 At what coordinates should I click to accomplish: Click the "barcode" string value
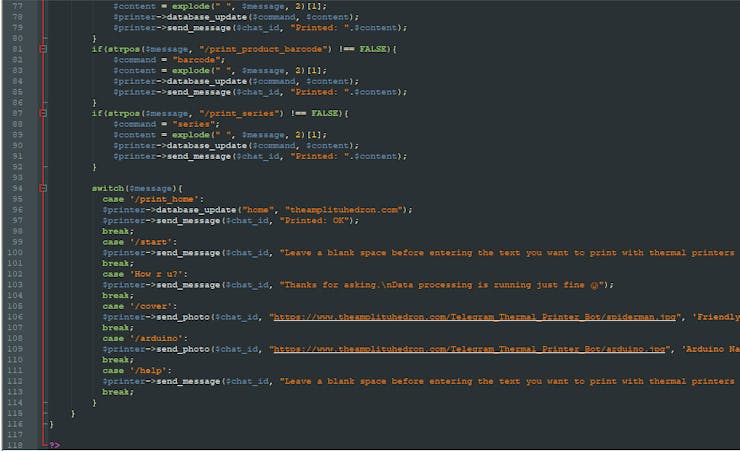tap(196, 60)
